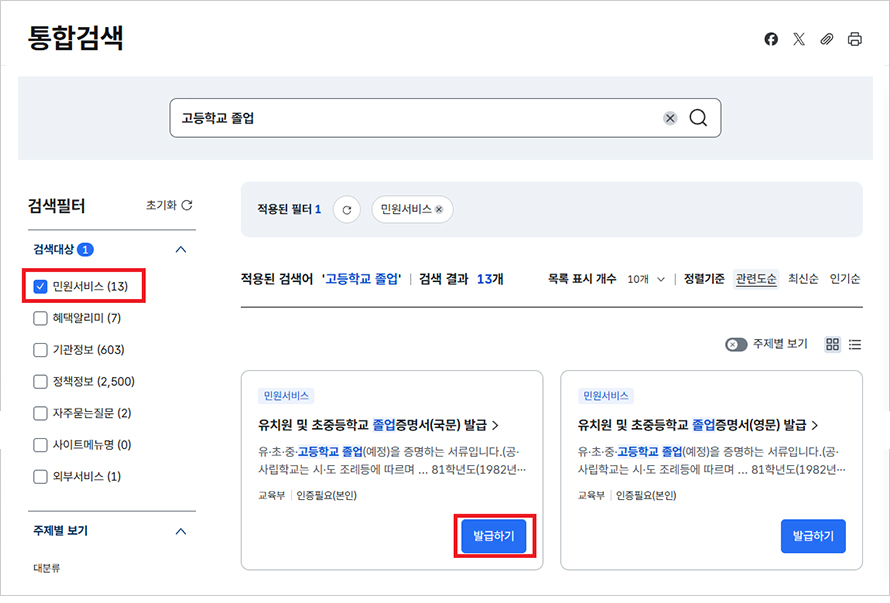Screen dimensions: 890x603
Task: Click the 민원서비스 tag on the 국문 card
Action: [286, 396]
